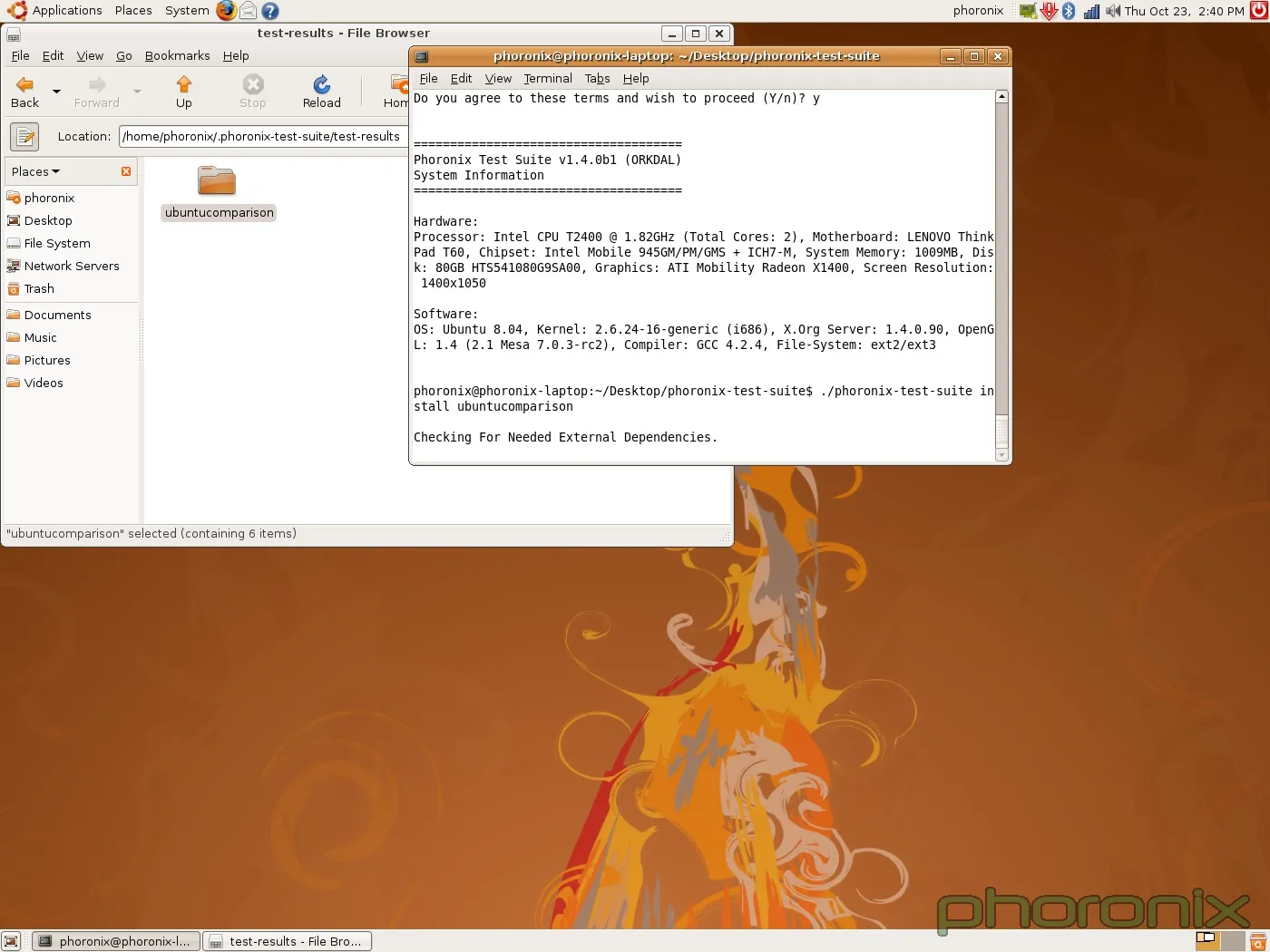This screenshot has width=1270, height=952.
Task: Click the phoronix user switcher
Action: (978, 11)
